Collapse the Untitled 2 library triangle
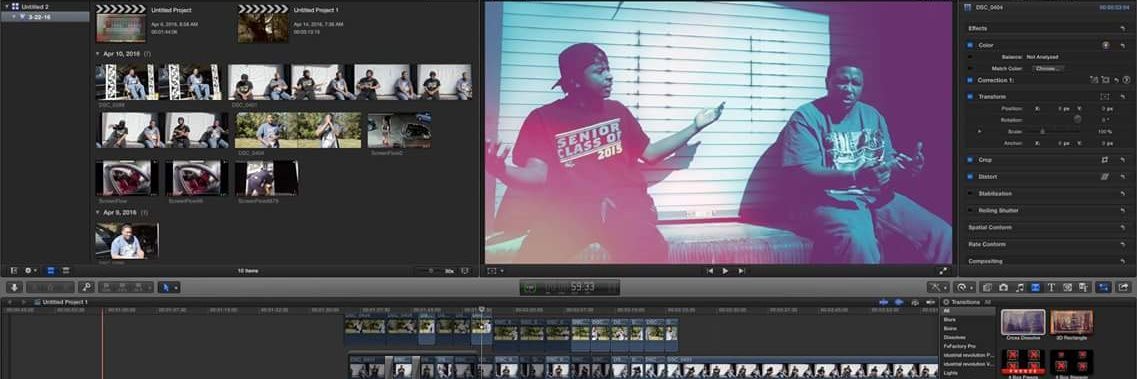 pyautogui.click(x=6, y=7)
